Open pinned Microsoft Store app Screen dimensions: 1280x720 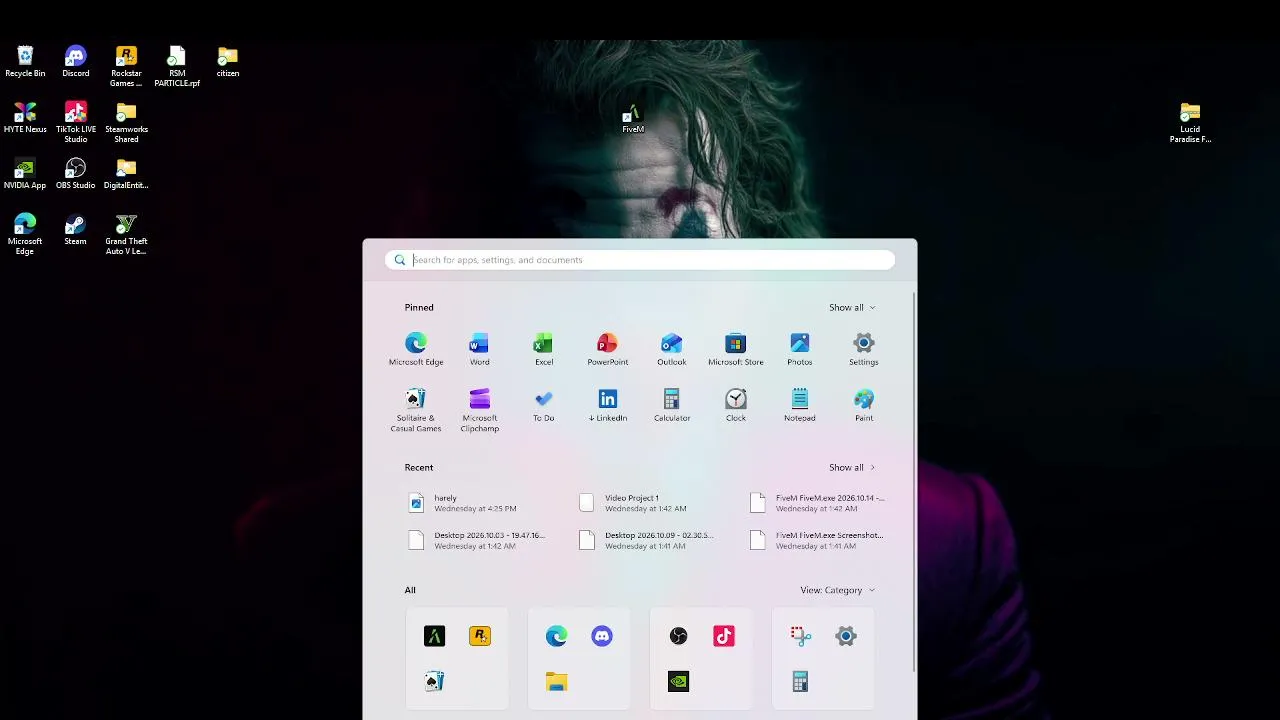pos(736,350)
